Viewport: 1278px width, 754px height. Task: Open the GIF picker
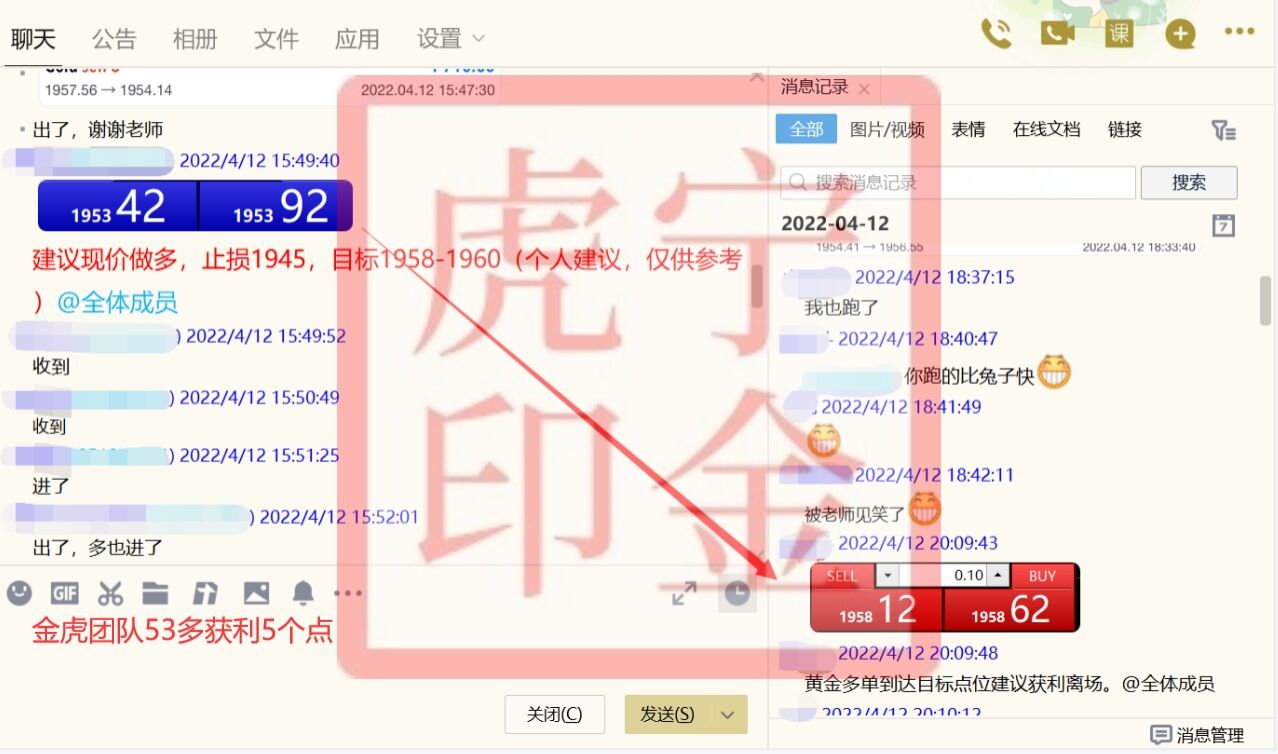pyautogui.click(x=65, y=593)
